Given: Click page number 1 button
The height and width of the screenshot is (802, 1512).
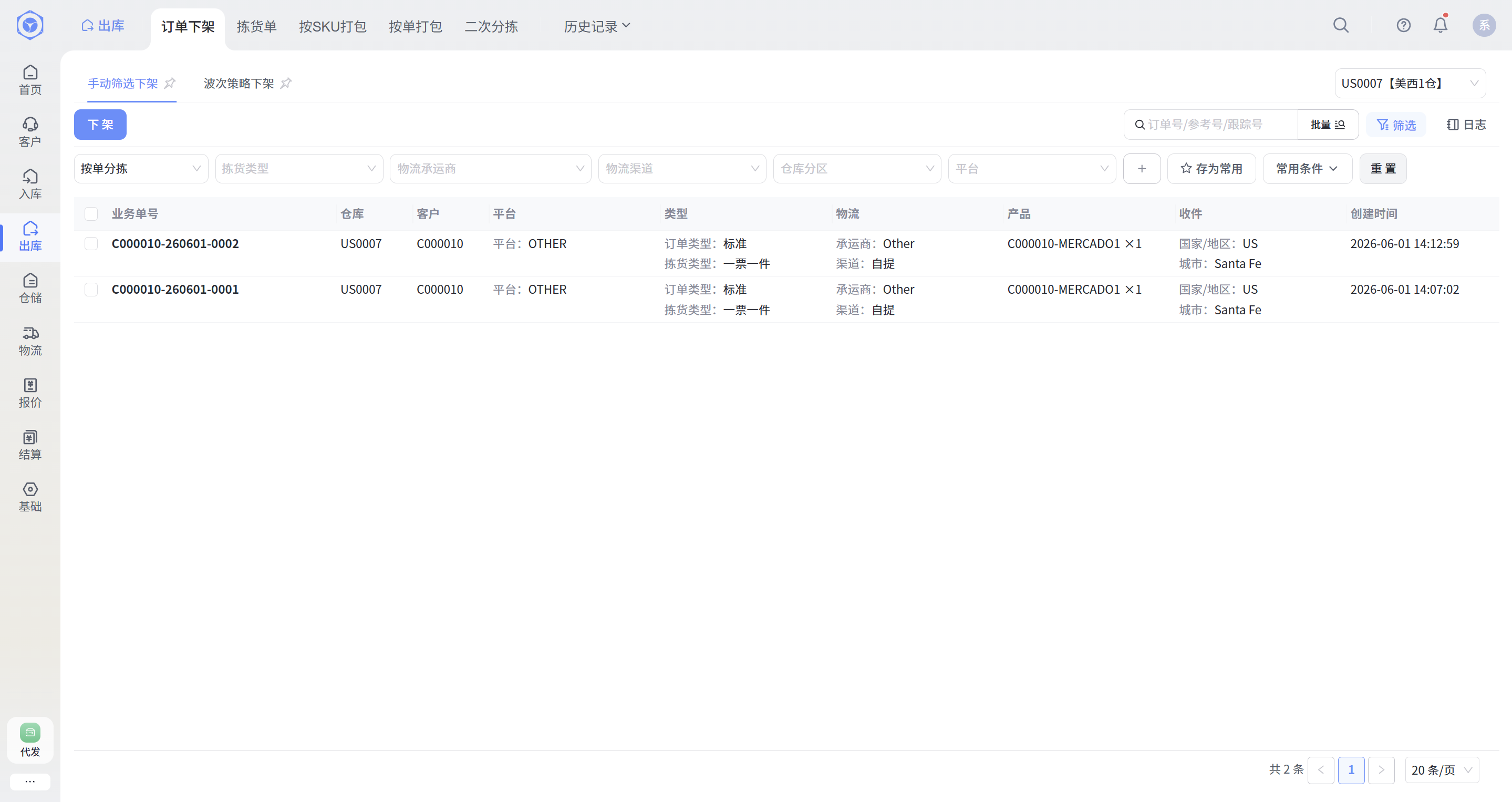Looking at the screenshot, I should pos(1351,770).
